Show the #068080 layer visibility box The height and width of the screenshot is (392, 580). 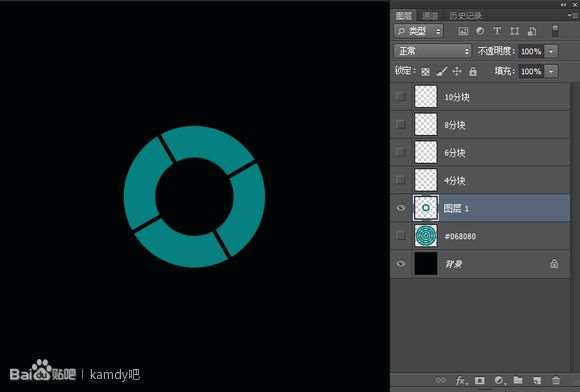coord(401,236)
